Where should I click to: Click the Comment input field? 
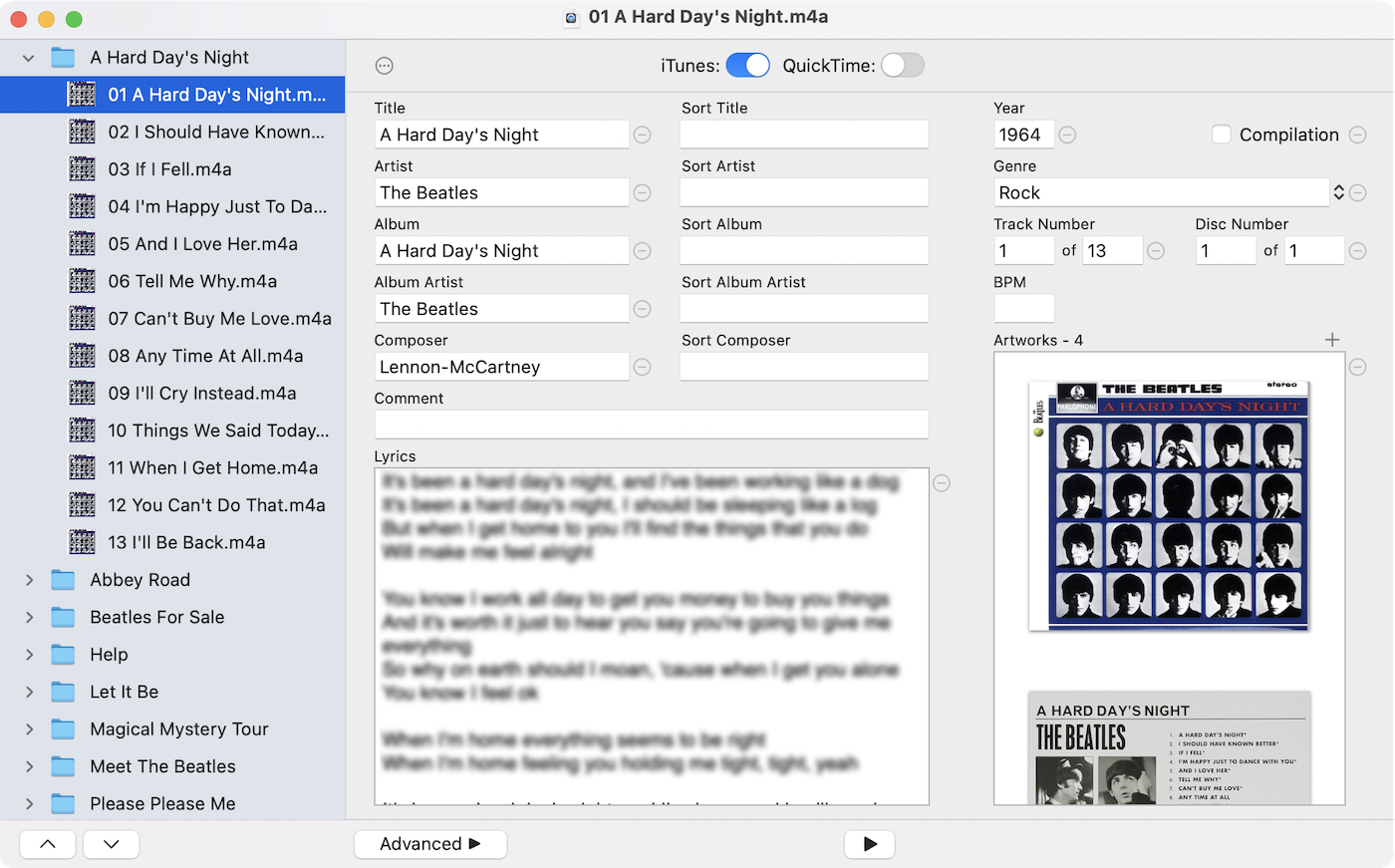tap(652, 425)
